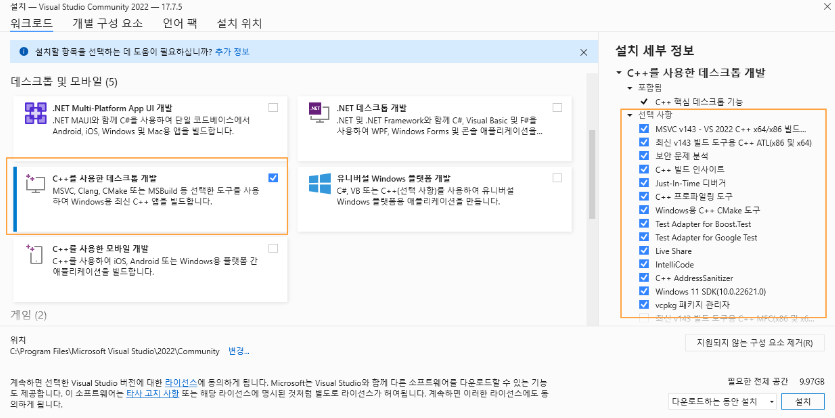The image size is (835, 418).
Task: Uncheck the C++ 프로파일링 도구 option
Action: click(x=644, y=196)
